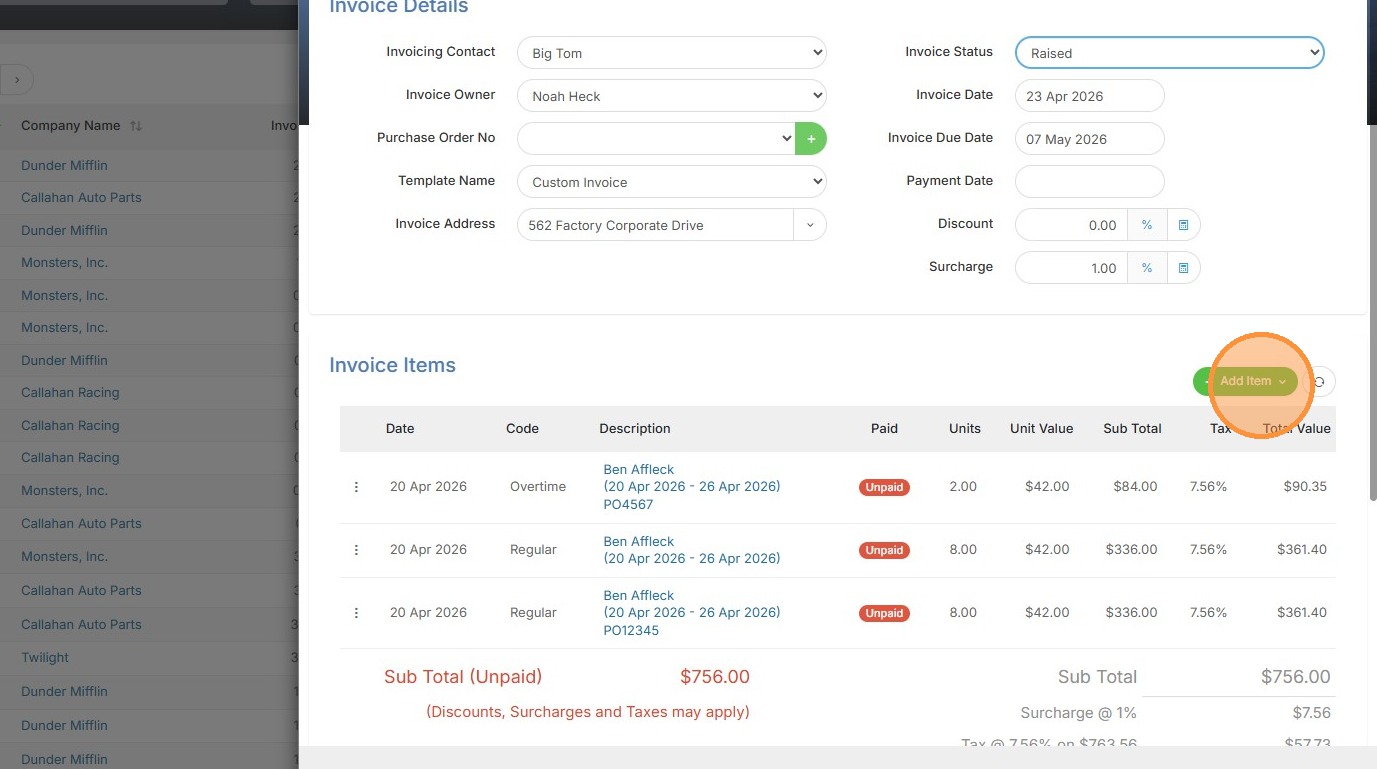Click the green plus beside Purchase Order No
Viewport: 1377px width, 769px height.
tap(811, 139)
